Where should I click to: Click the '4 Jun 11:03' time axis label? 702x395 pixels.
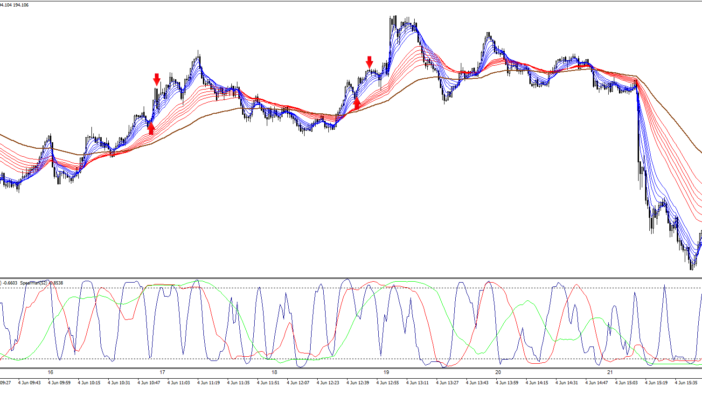pyautogui.click(x=179, y=383)
